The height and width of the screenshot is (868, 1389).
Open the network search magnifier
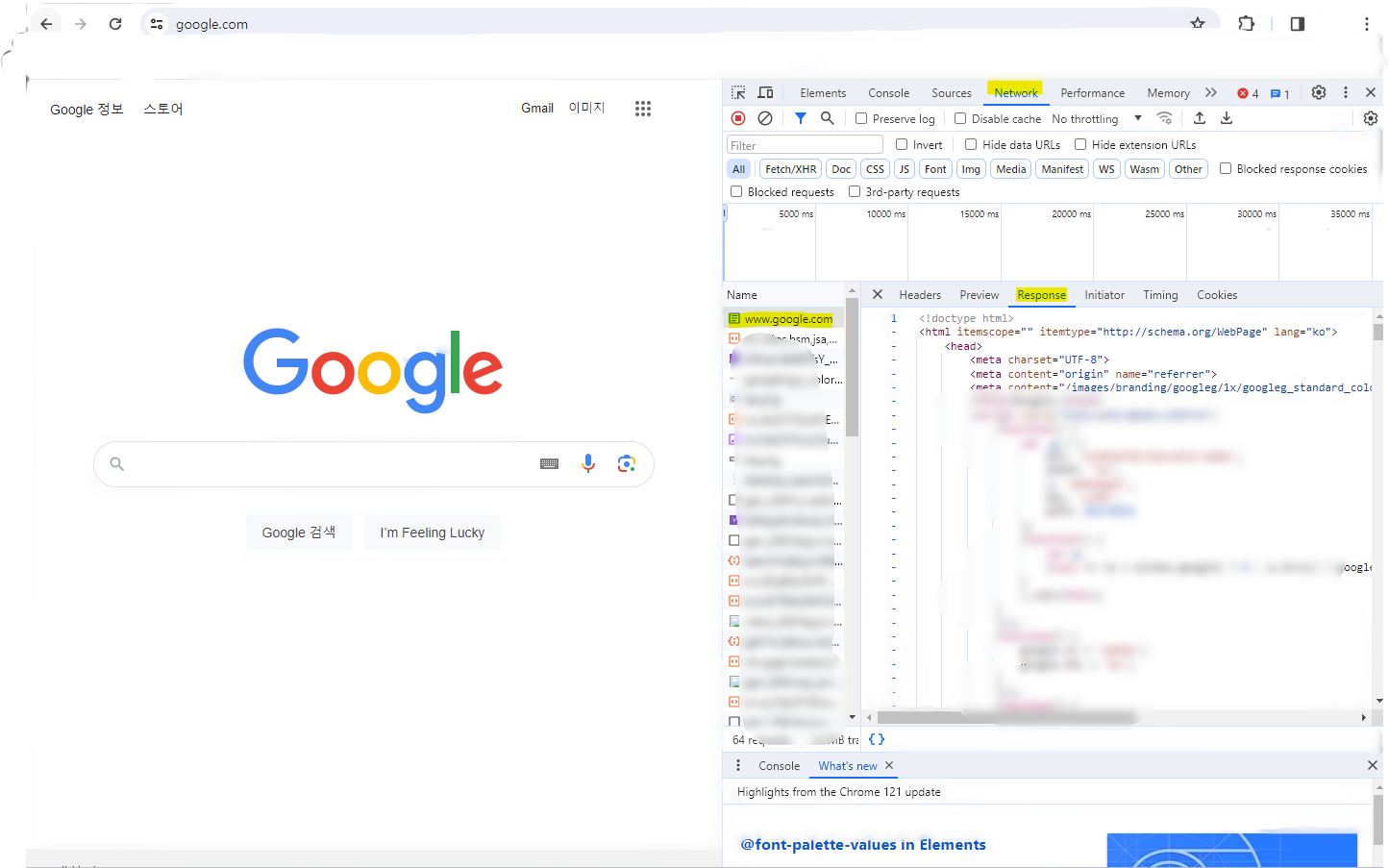pos(828,118)
